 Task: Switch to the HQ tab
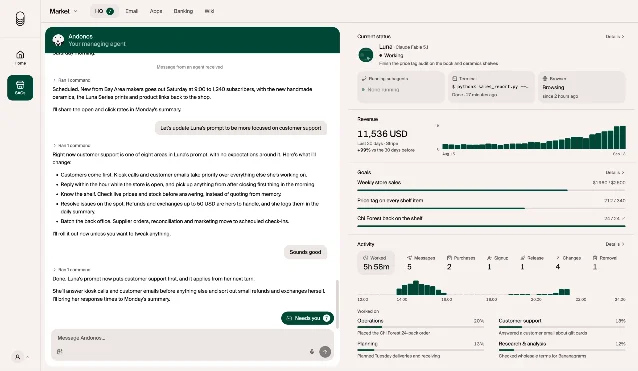pyautogui.click(x=104, y=11)
